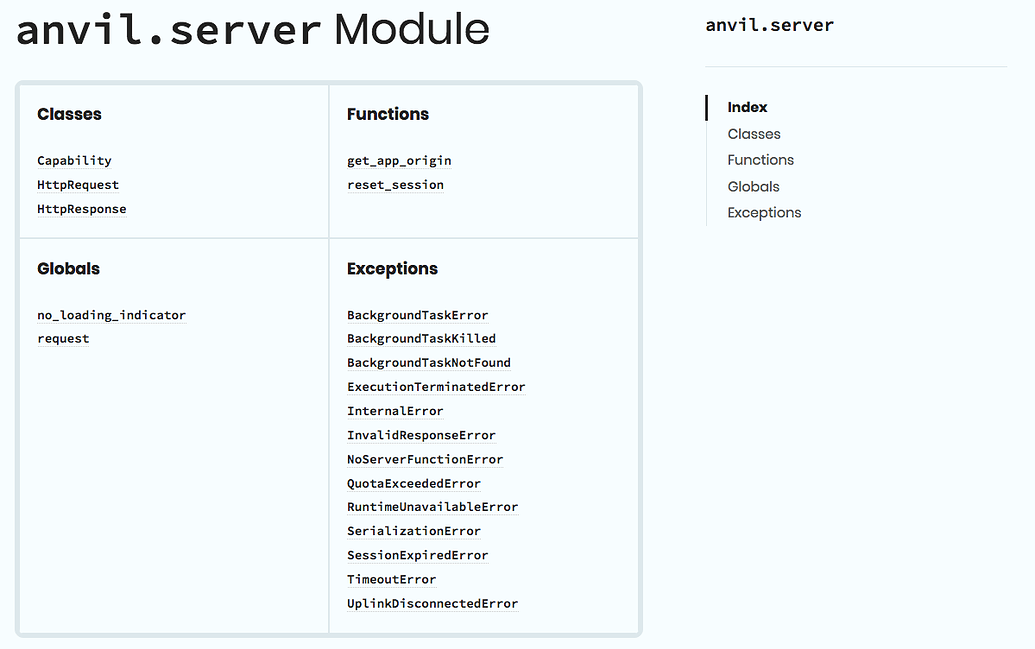The image size is (1035, 649).
Task: View the NoServerFunctionError exception
Action: click(425, 460)
